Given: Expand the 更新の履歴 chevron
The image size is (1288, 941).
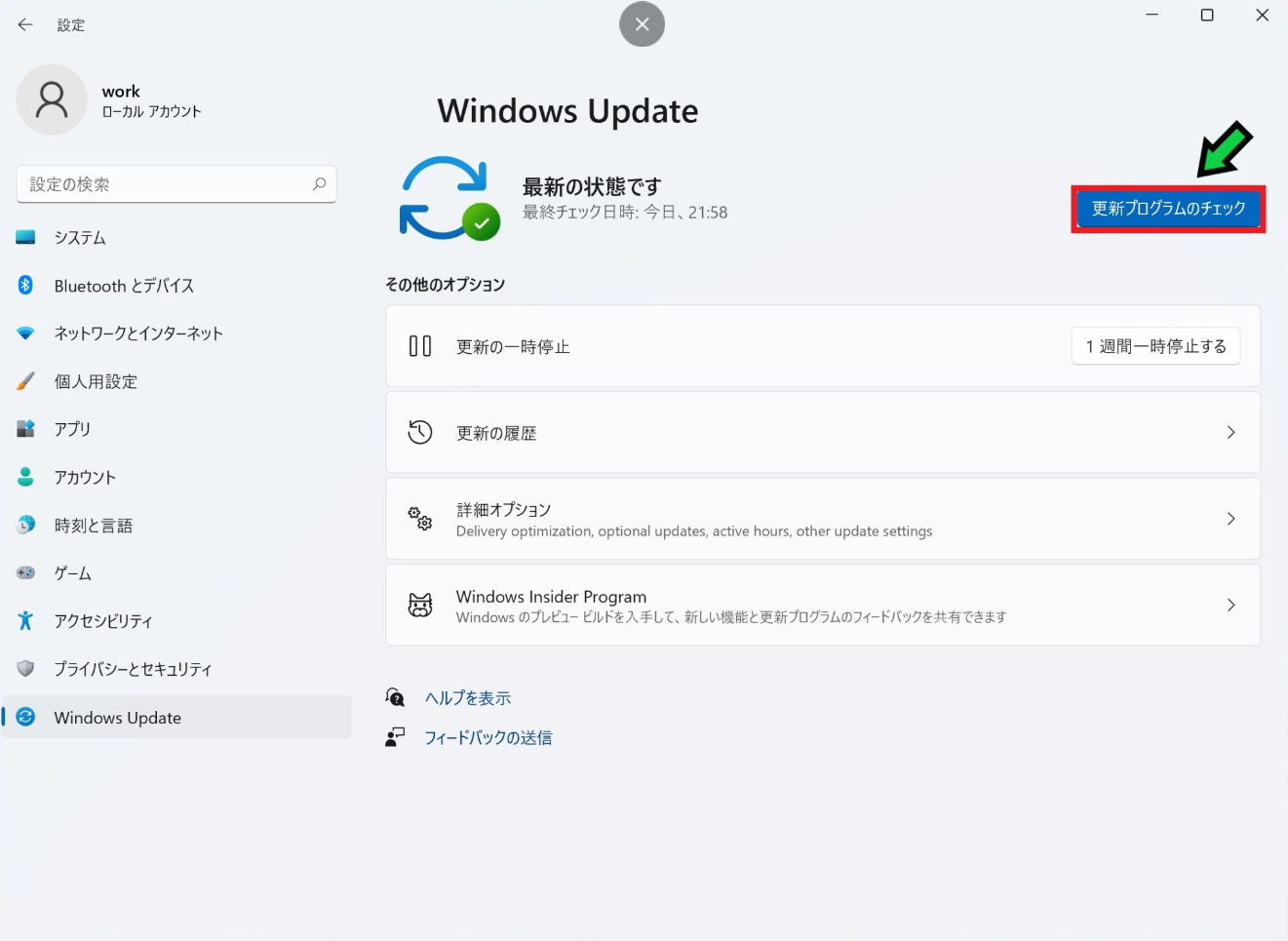Looking at the screenshot, I should coord(1231,432).
